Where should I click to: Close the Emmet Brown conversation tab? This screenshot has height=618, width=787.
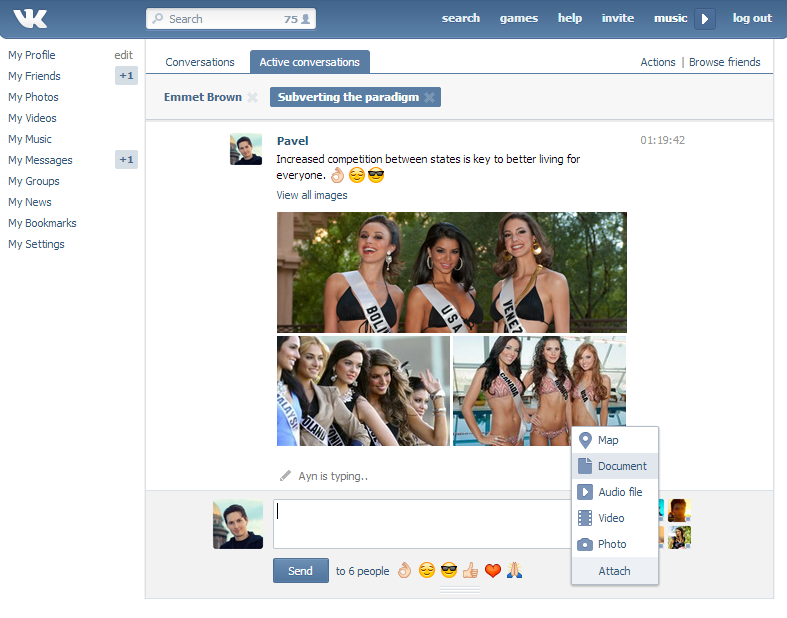(252, 98)
